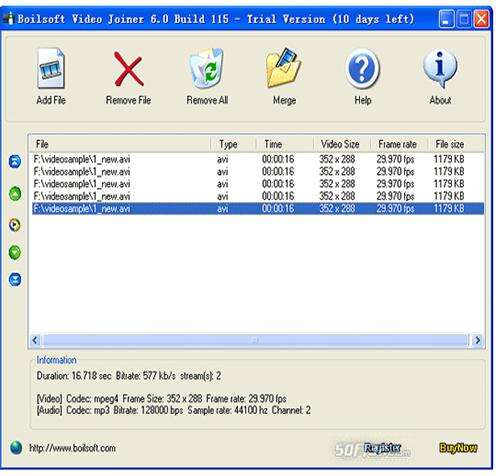Click the highlighted row's 352 x 288 cell
The height and width of the screenshot is (476, 496).
(x=337, y=209)
